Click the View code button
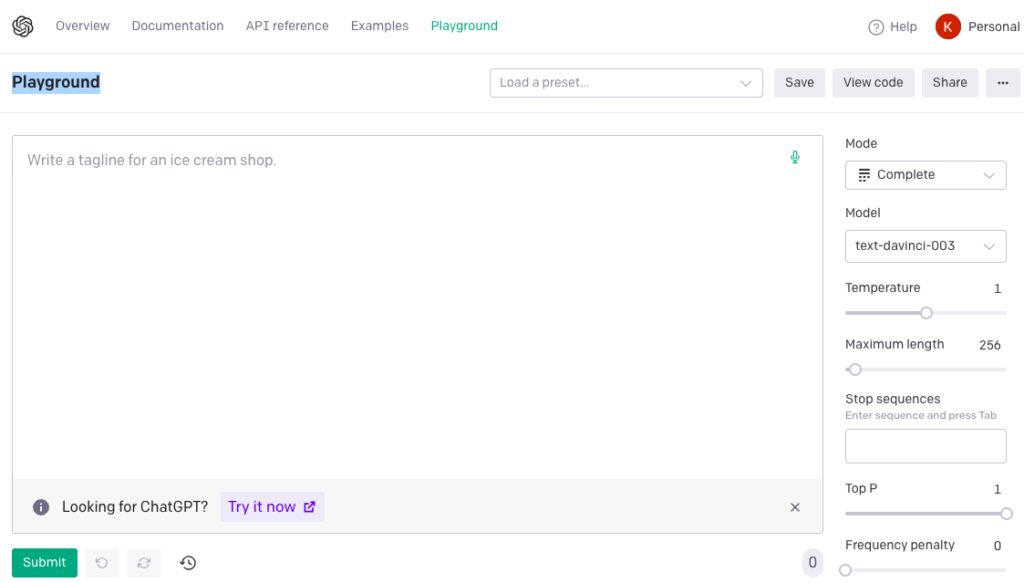Viewport: 1024px width, 583px height. (873, 83)
